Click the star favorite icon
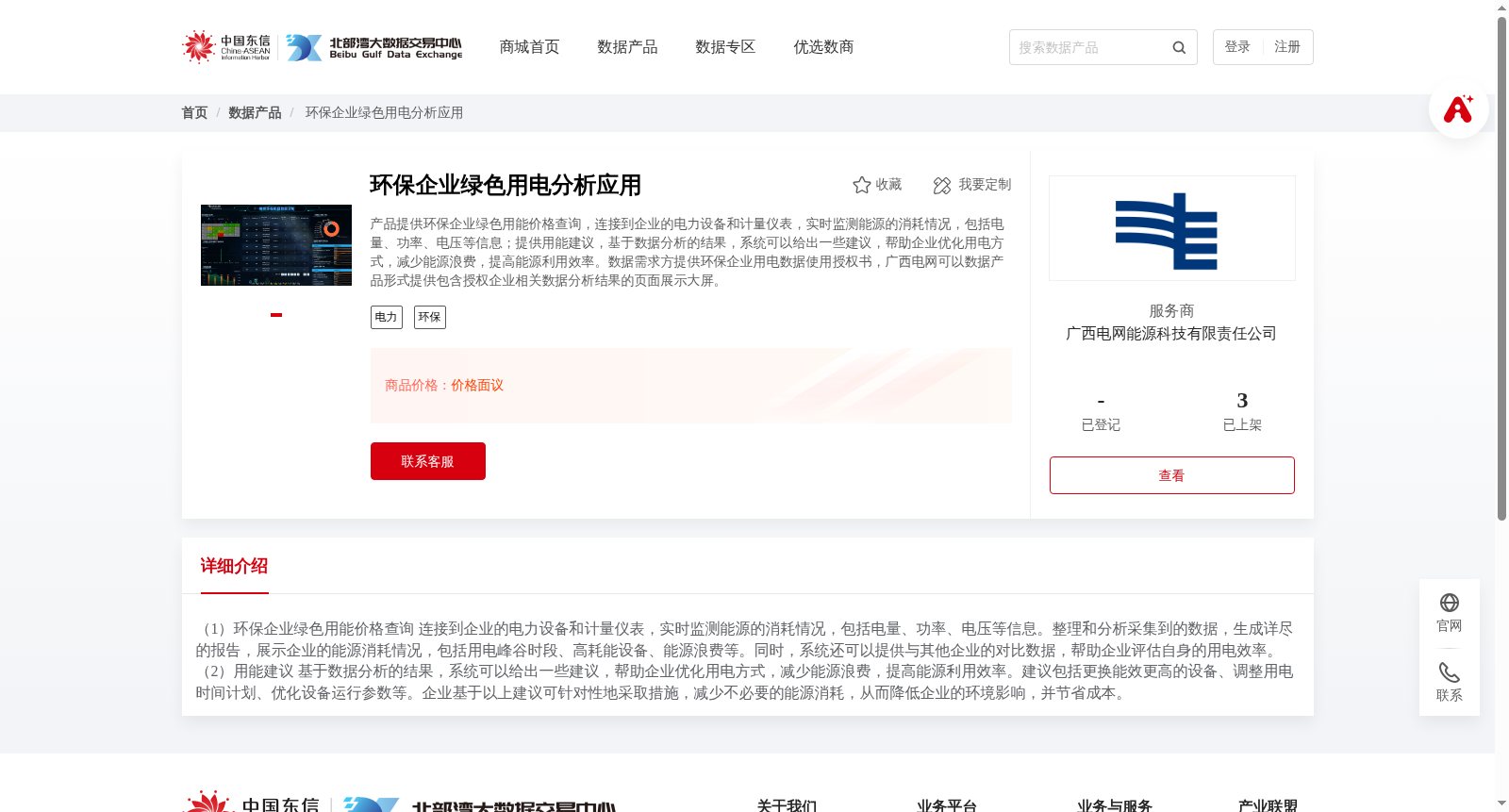1509x812 pixels. click(861, 185)
